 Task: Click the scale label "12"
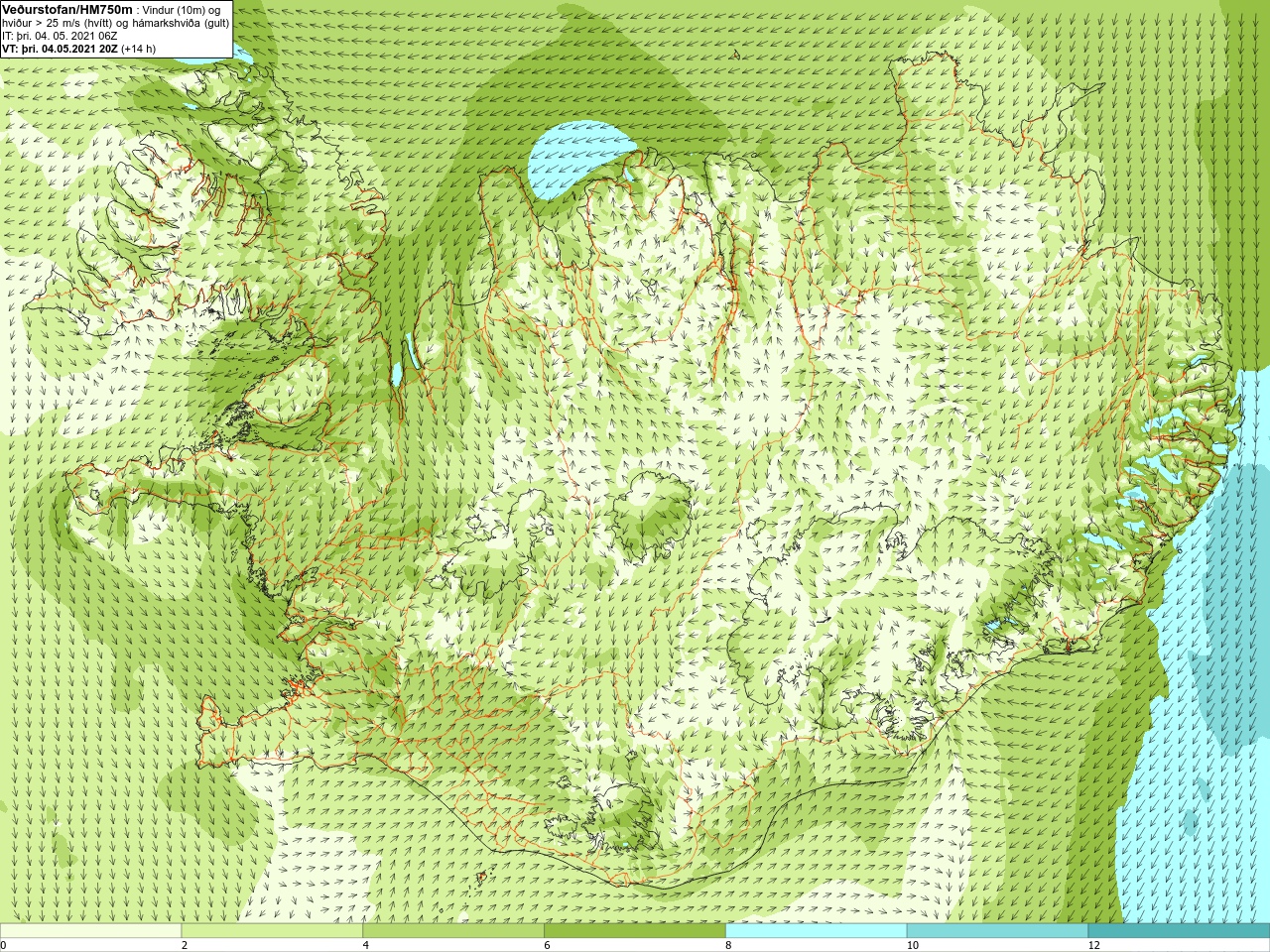coord(1094,945)
